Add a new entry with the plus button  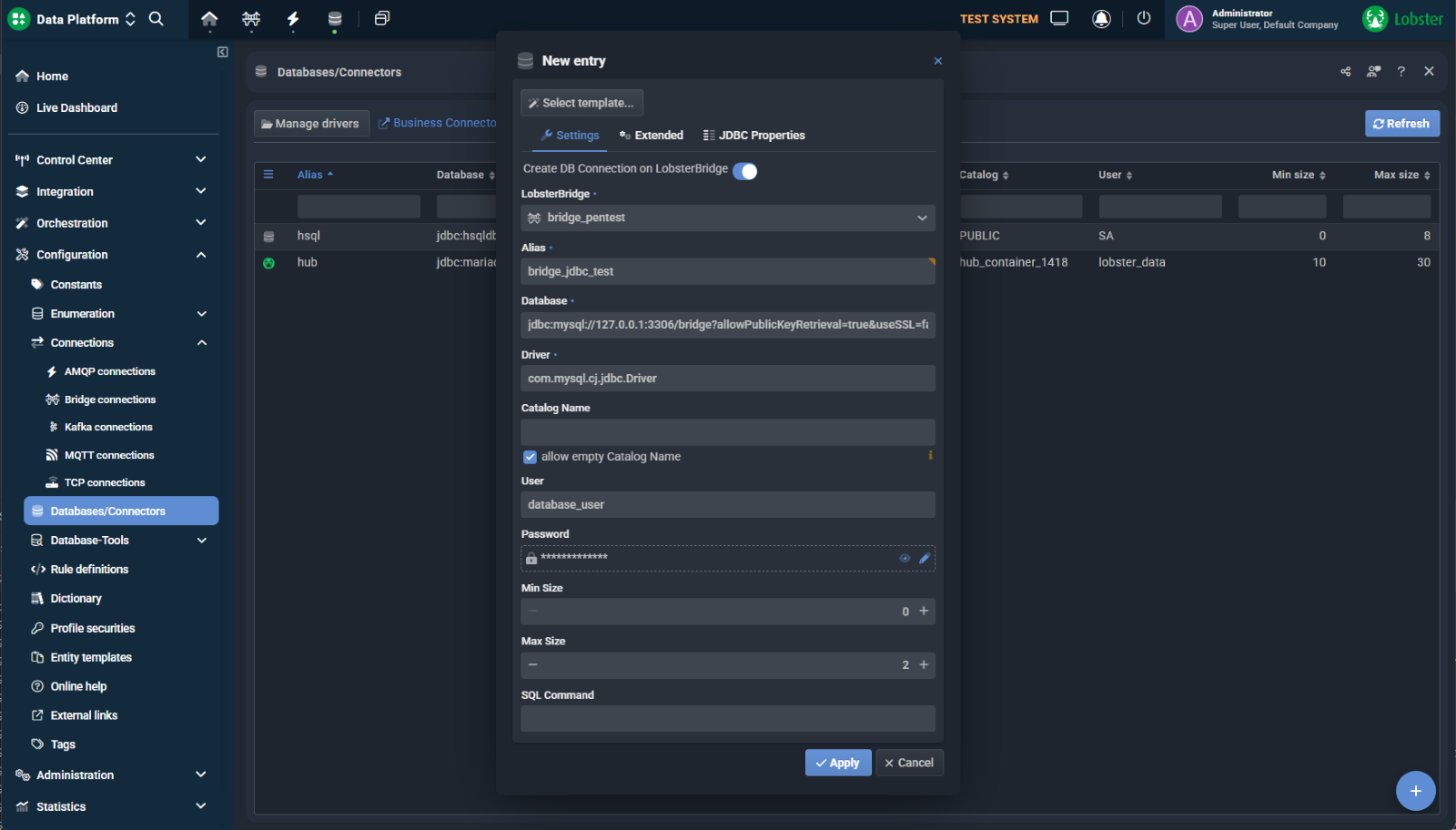pos(1415,791)
